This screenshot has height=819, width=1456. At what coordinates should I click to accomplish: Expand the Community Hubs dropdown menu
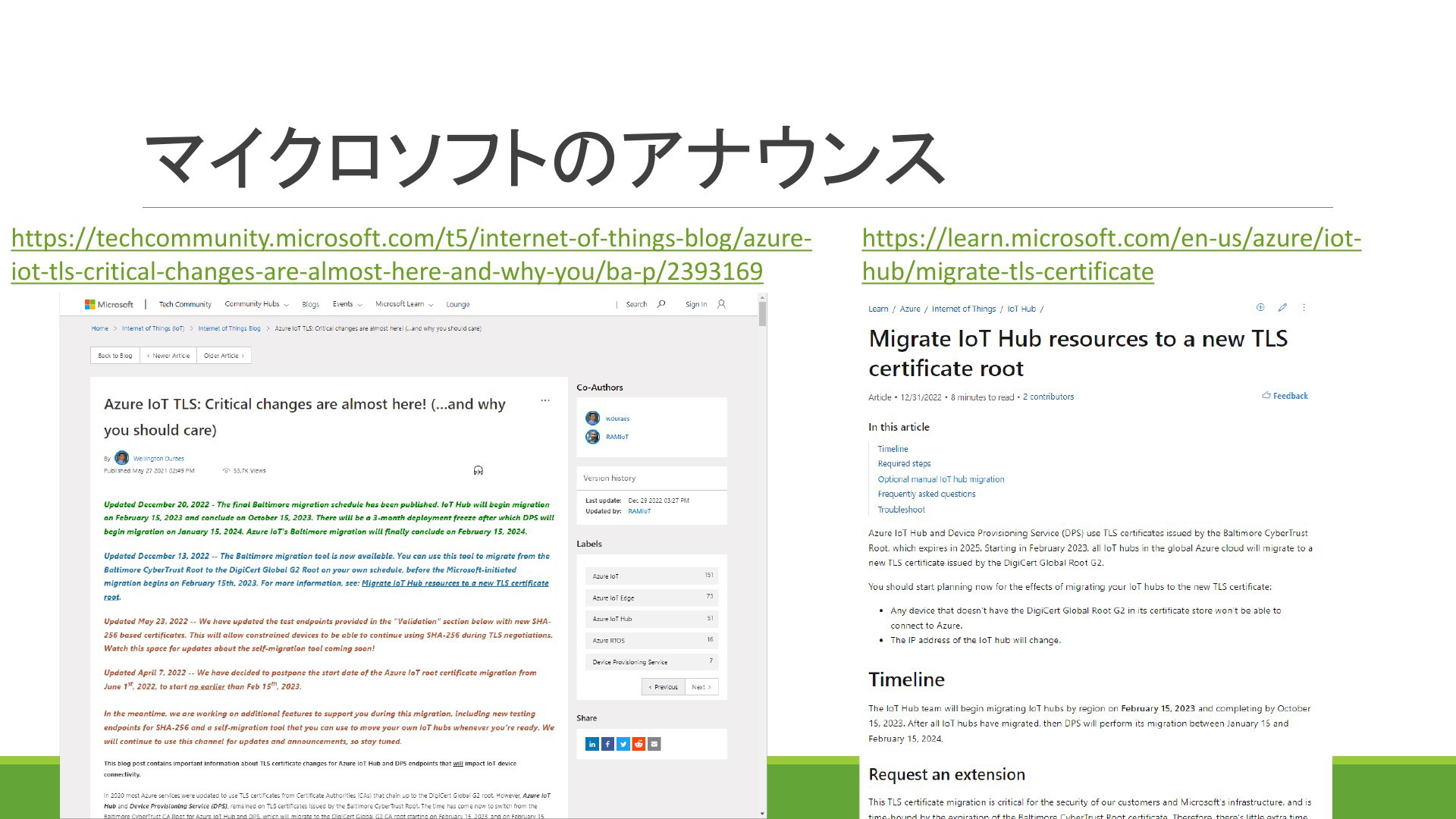[256, 304]
